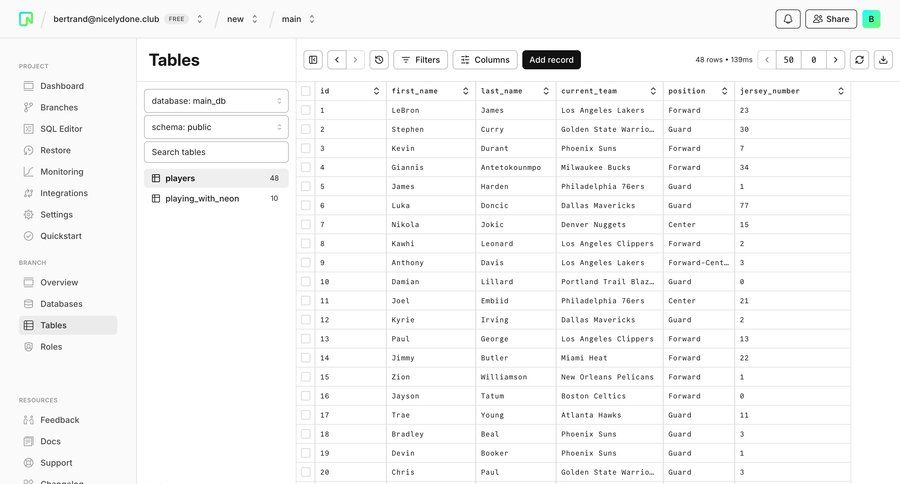Click the Monitoring chart icon
Viewport: 900px width, 484px height.
pos(29,172)
